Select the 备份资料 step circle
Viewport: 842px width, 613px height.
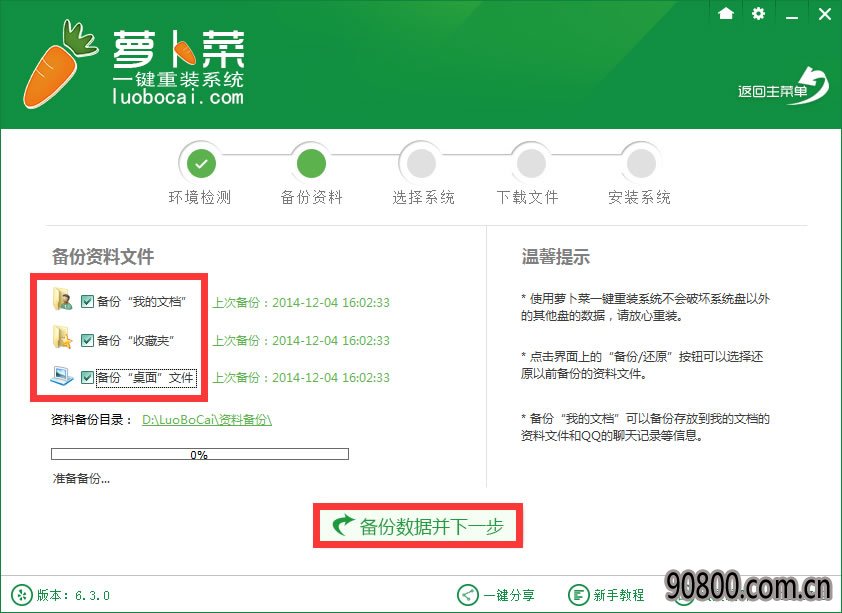pyautogui.click(x=311, y=163)
